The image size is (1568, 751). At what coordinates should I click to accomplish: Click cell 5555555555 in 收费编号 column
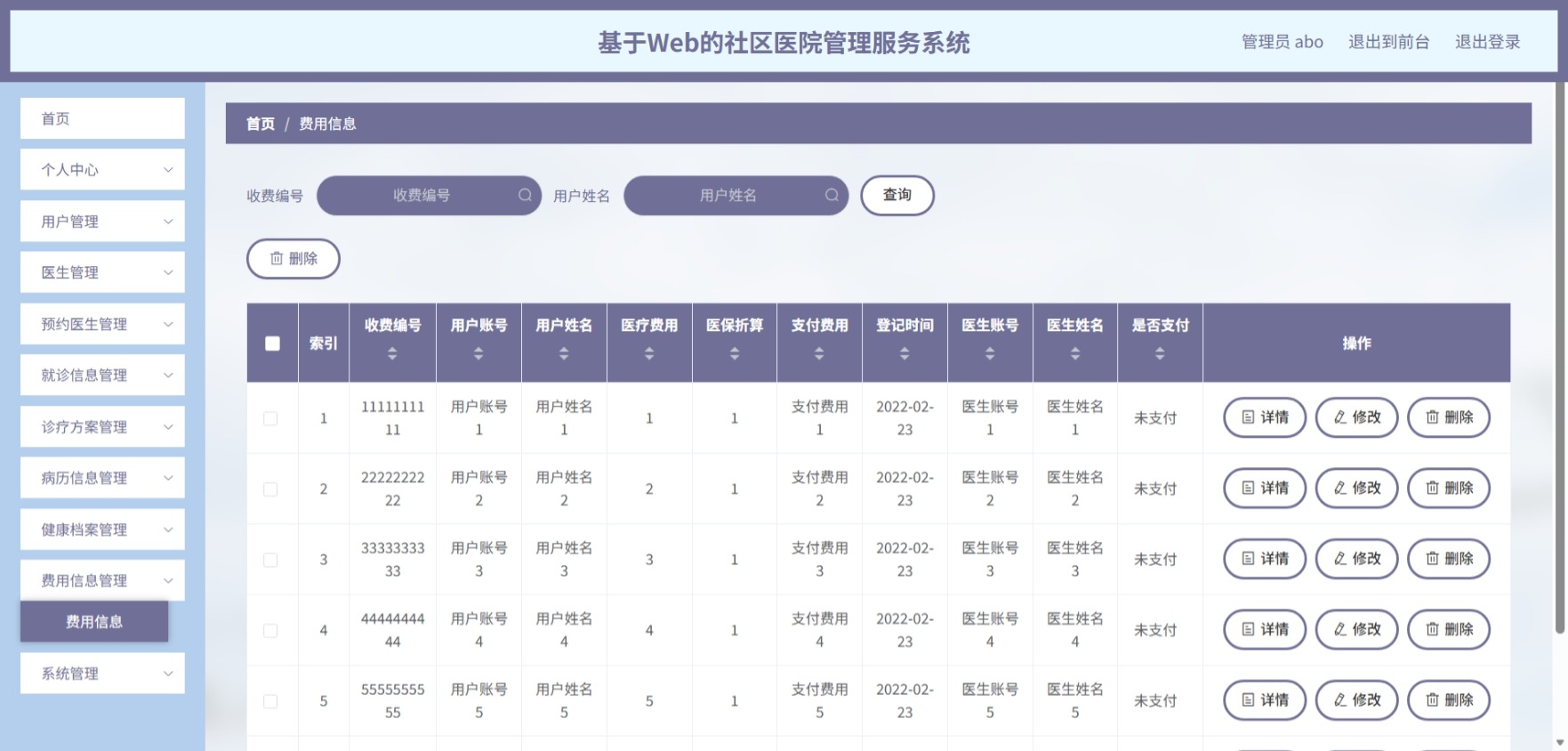pyautogui.click(x=392, y=701)
